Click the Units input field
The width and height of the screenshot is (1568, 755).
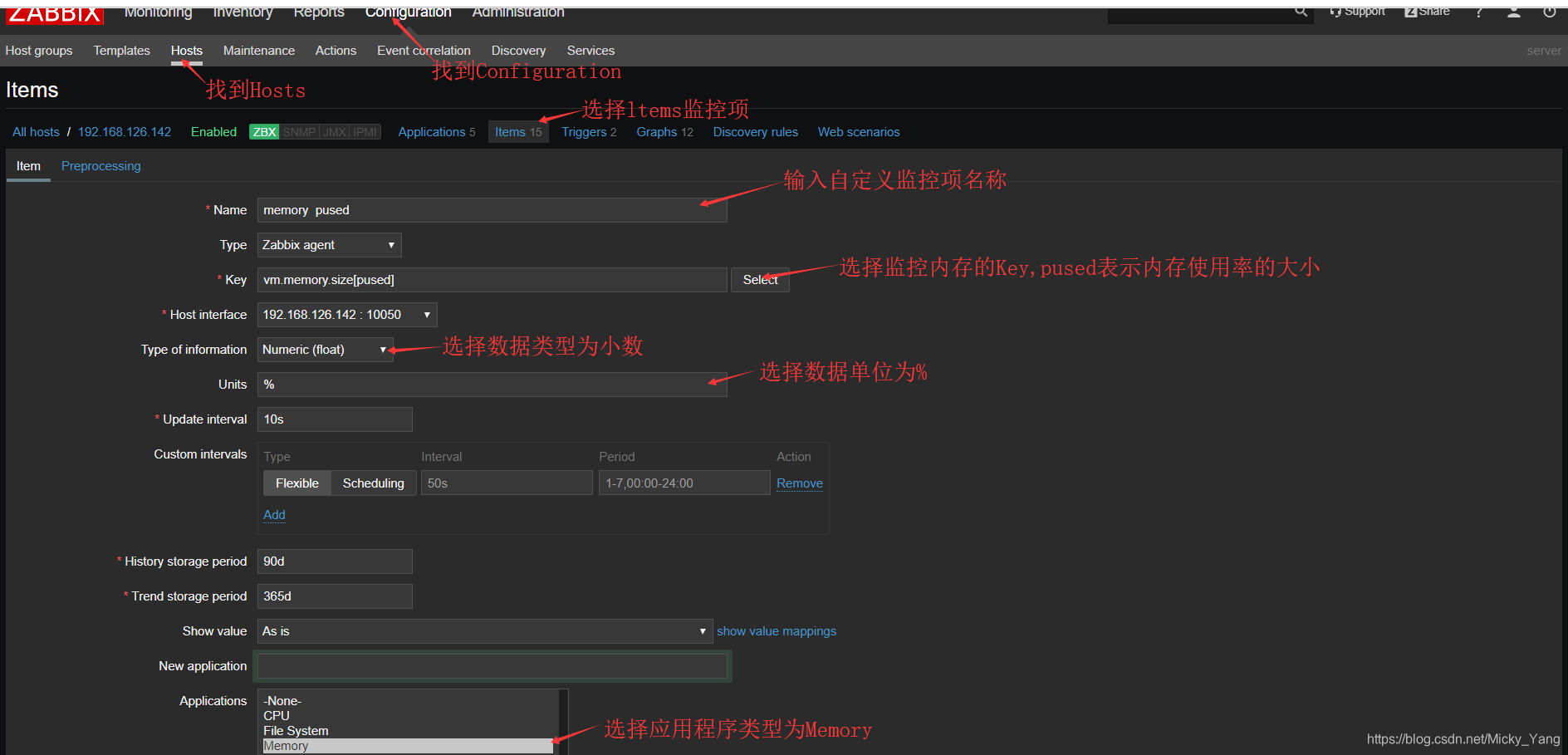click(492, 385)
